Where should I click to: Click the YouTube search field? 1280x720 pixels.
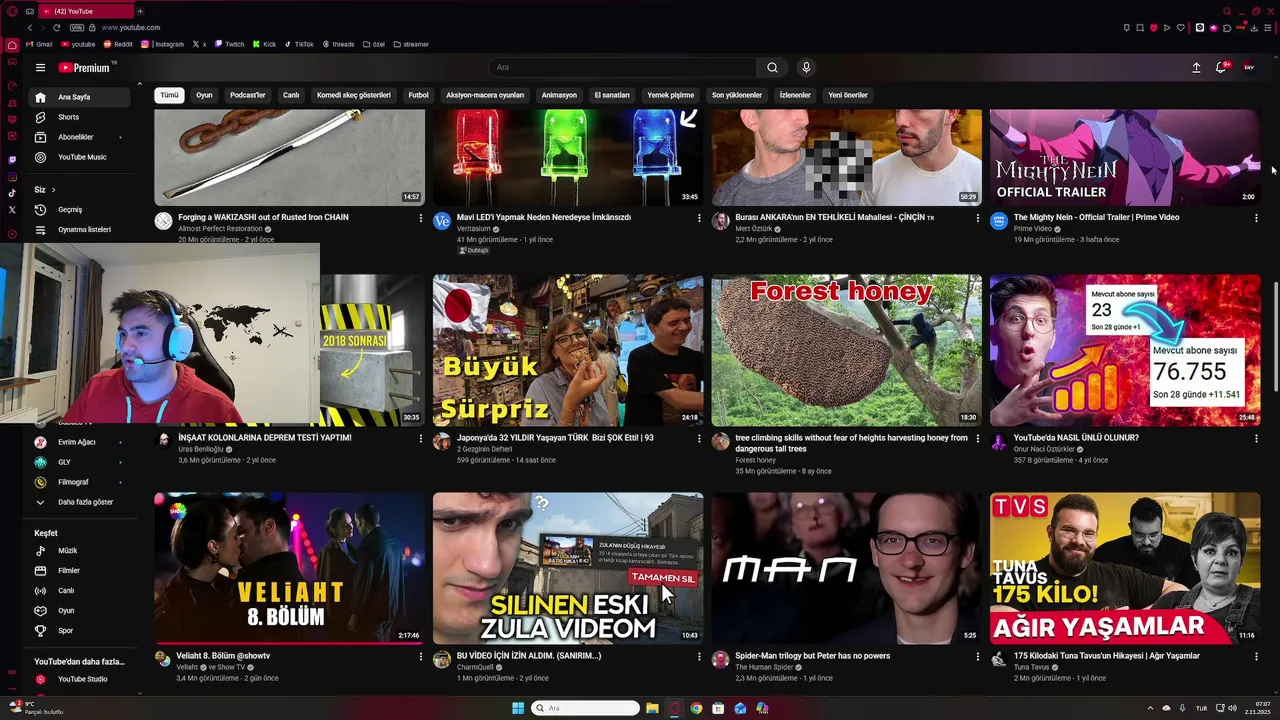tap(623, 68)
